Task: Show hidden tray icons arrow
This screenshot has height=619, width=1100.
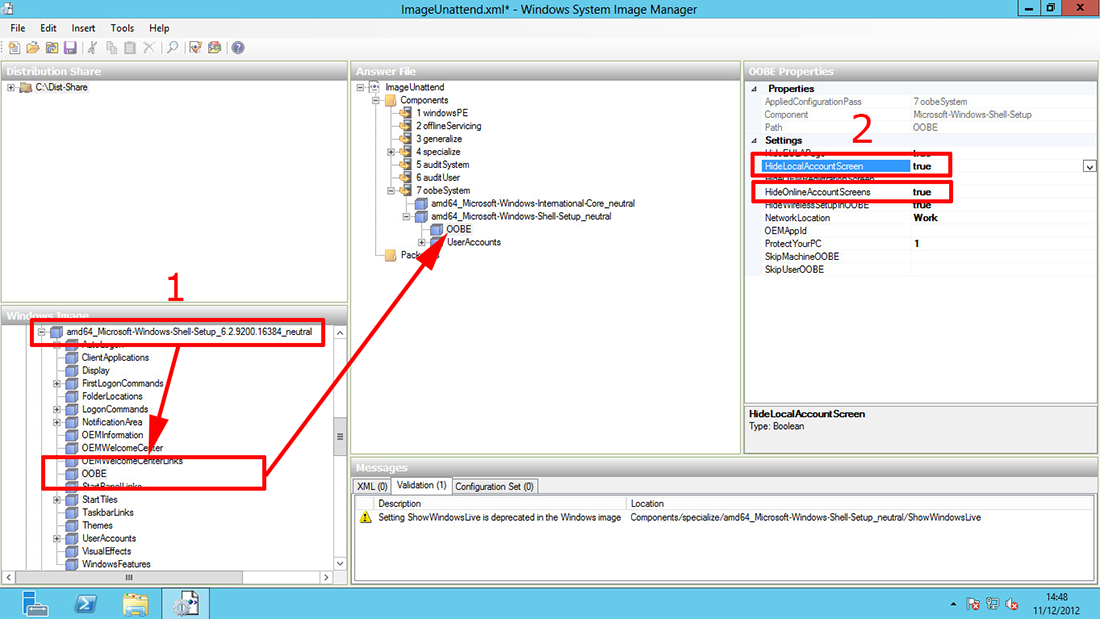Action: (x=953, y=604)
